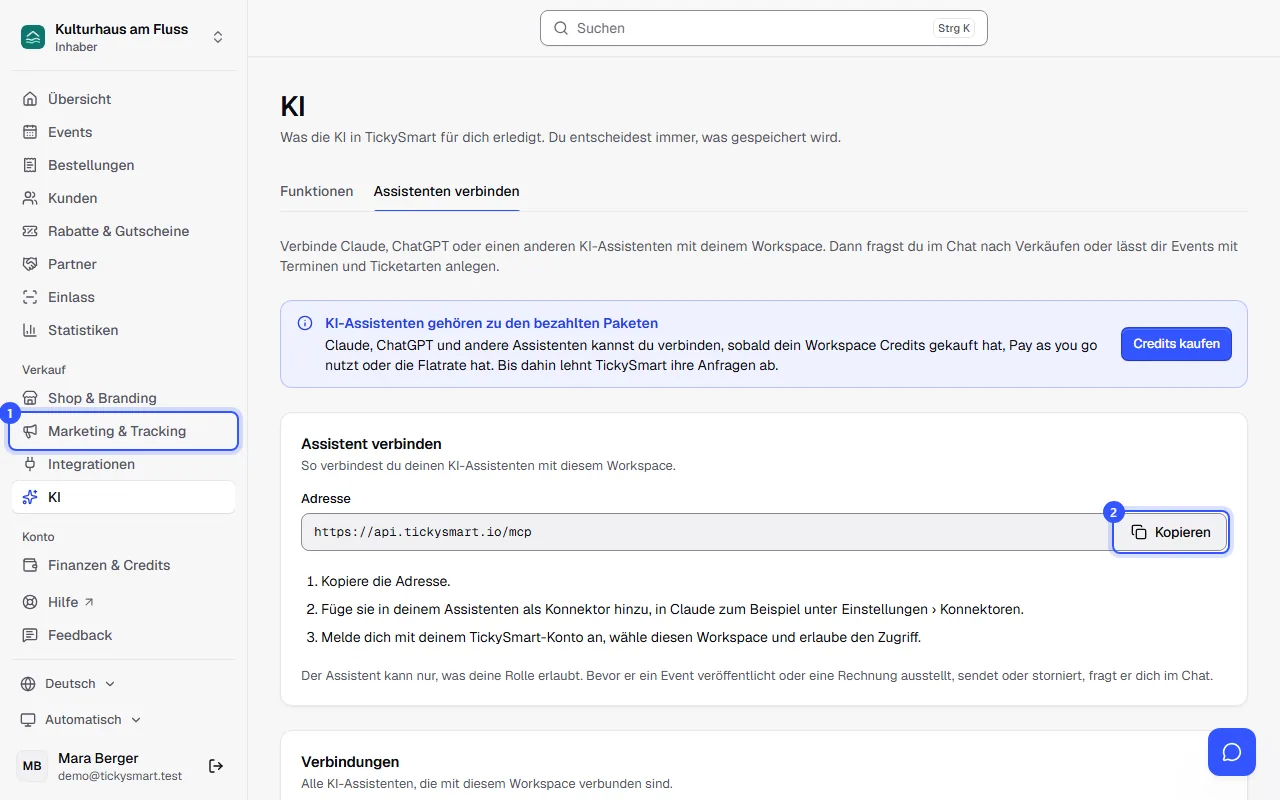Image resolution: width=1280 pixels, height=800 pixels.
Task: Open the Finanzen & Credits wallet icon
Action: 30,565
